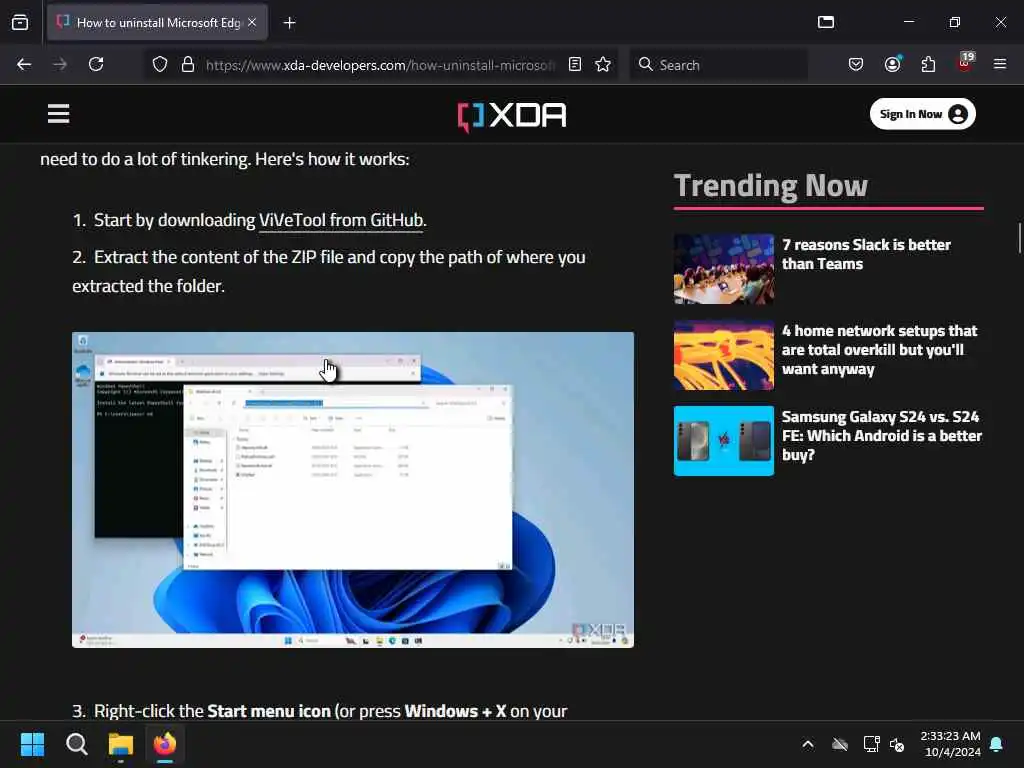Reload the current page
Viewport: 1024px width, 768px height.
(x=96, y=64)
